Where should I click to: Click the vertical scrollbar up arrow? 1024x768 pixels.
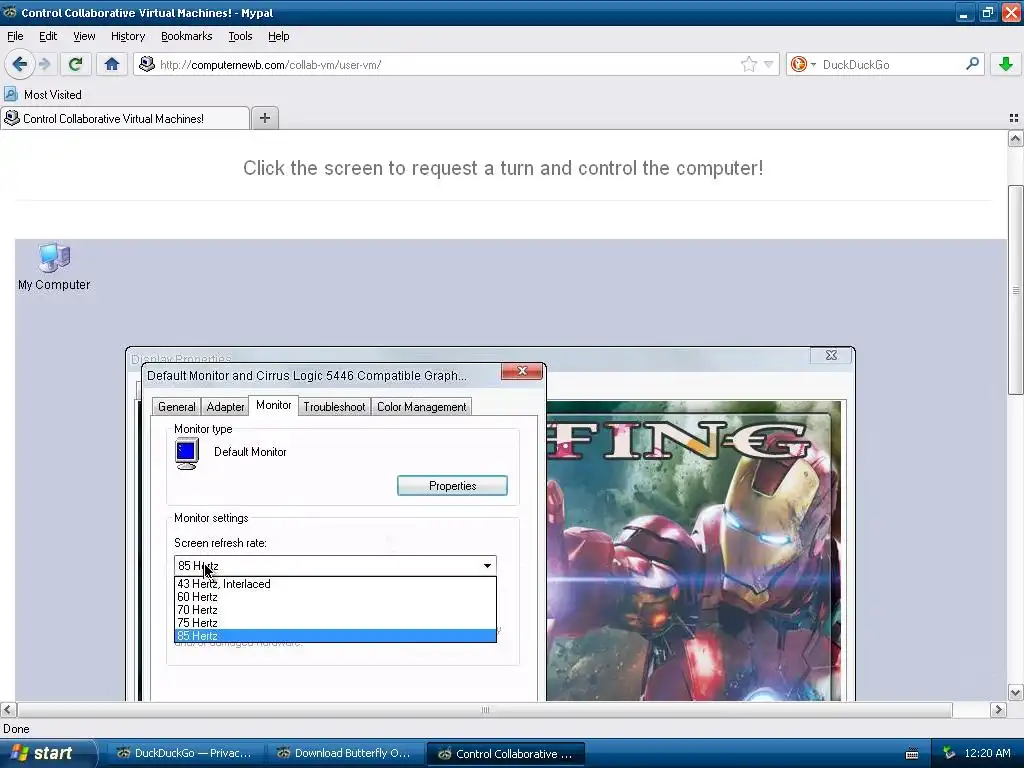pyautogui.click(x=1015, y=138)
